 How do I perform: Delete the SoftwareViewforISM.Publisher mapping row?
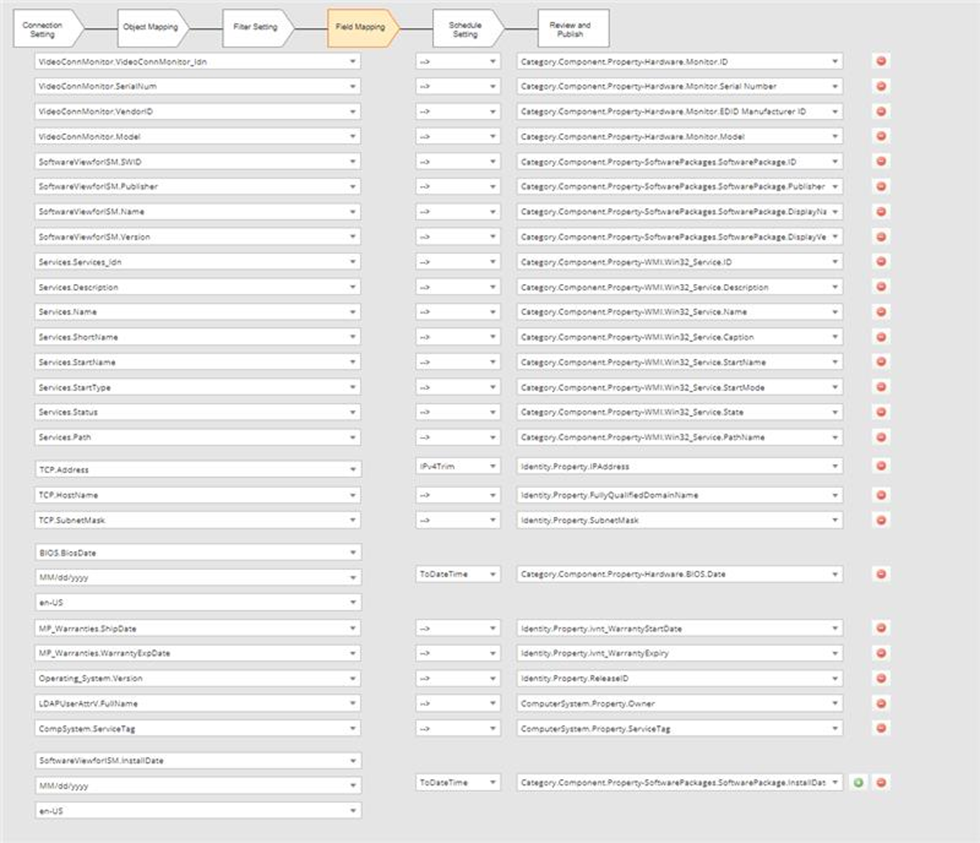pos(881,186)
